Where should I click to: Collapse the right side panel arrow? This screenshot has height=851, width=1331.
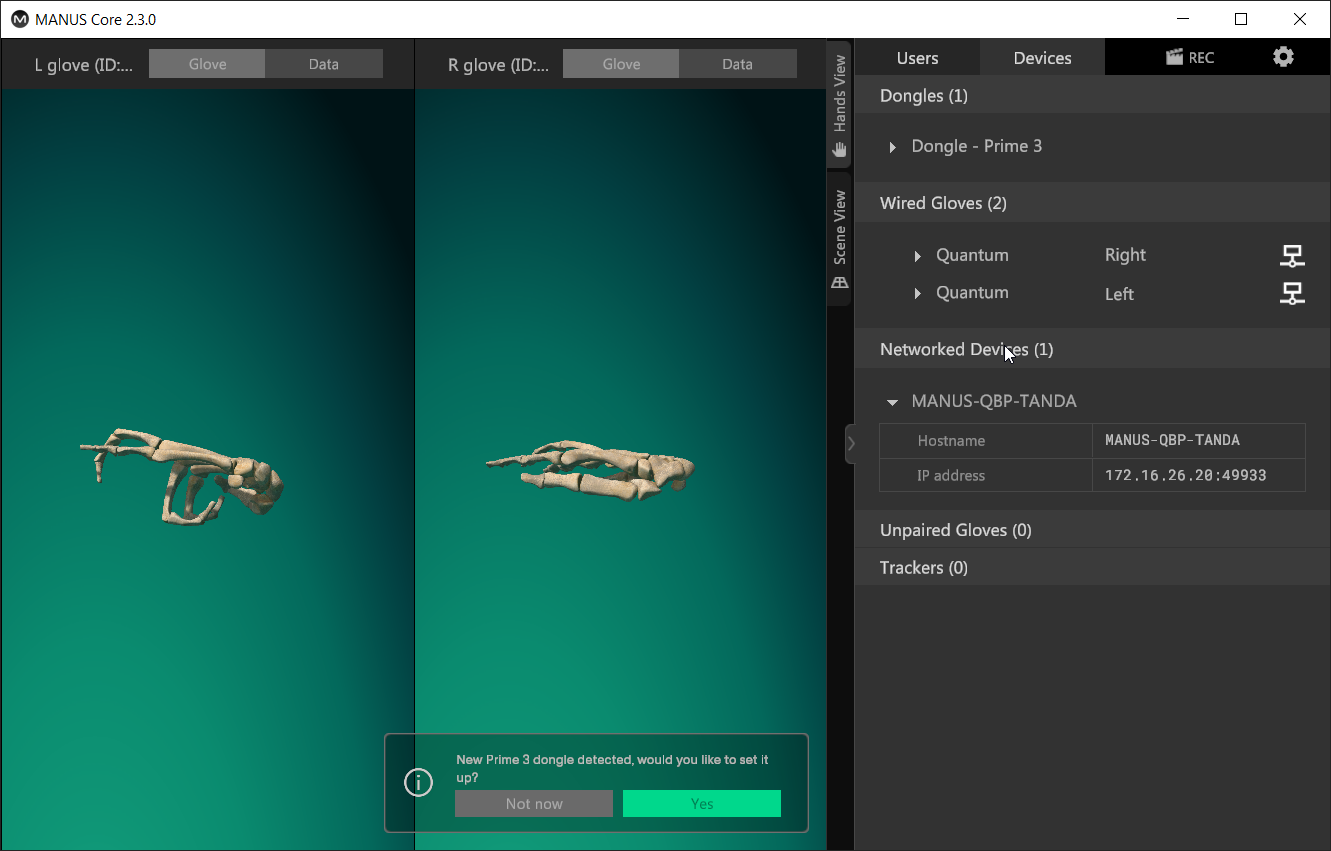pos(850,443)
